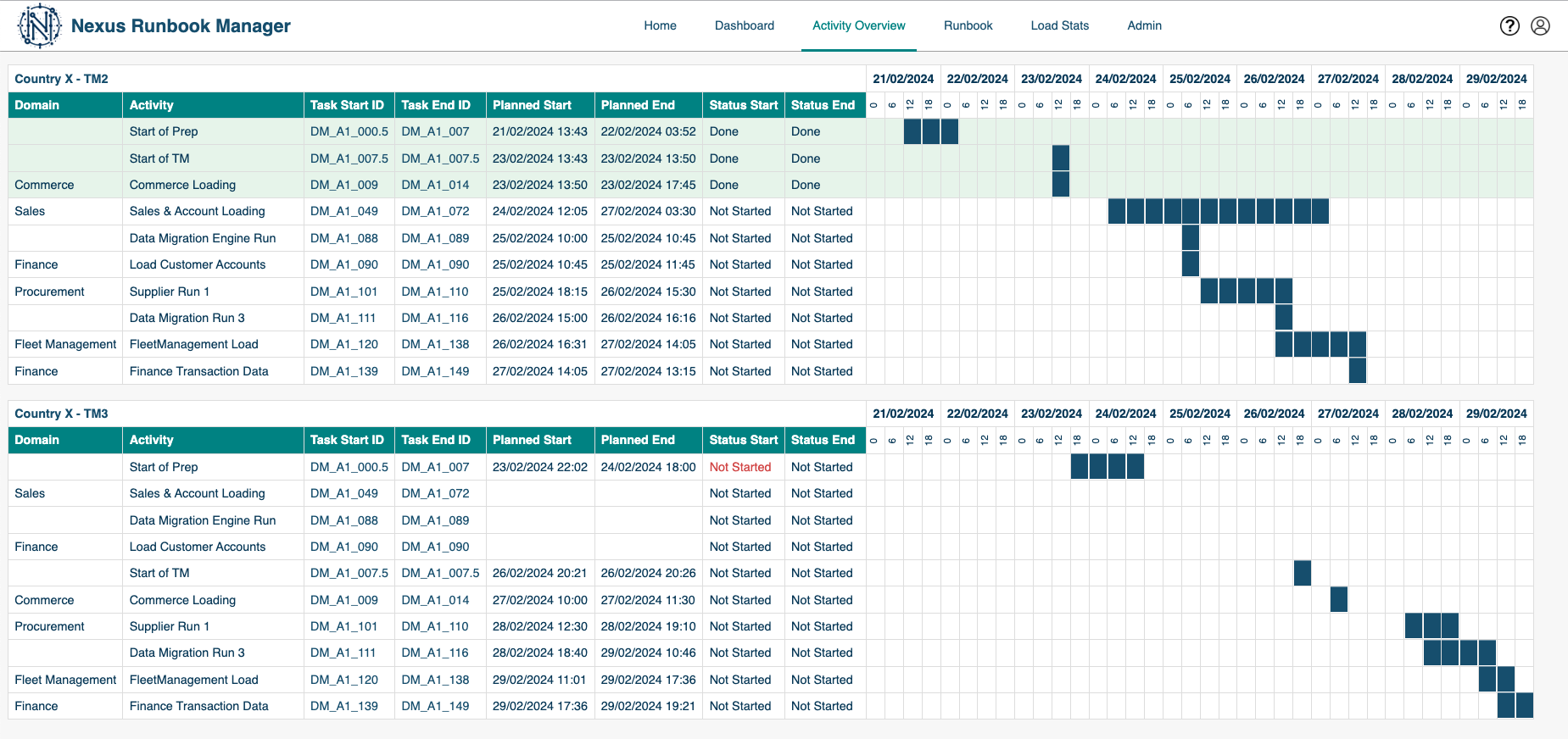Open the user profile icon
The image size is (1568, 739).
(x=1540, y=25)
